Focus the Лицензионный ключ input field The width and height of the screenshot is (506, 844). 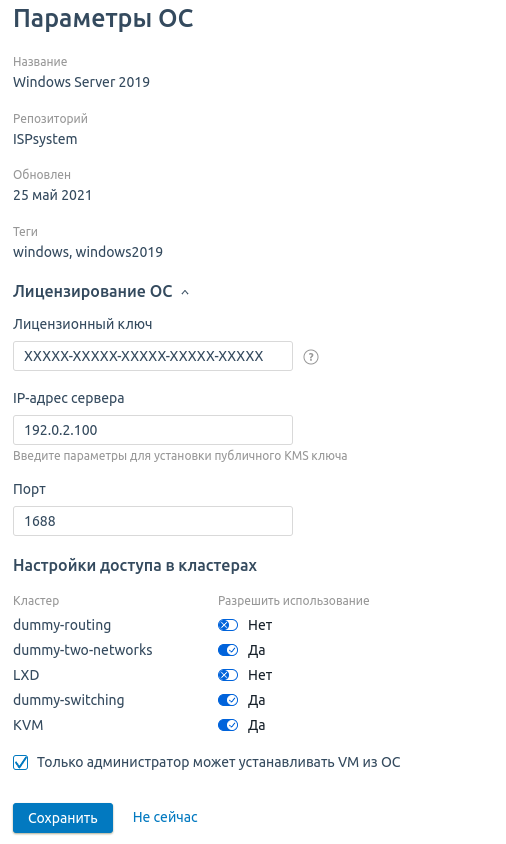pyautogui.click(x=153, y=356)
